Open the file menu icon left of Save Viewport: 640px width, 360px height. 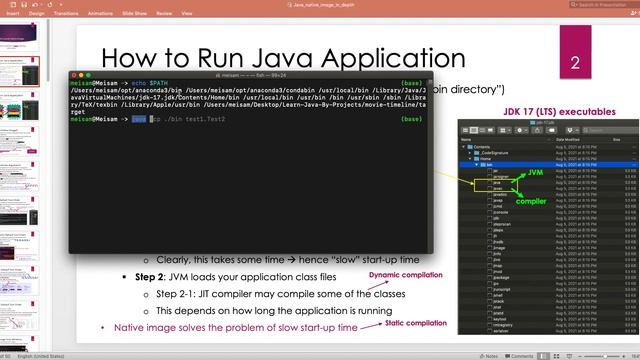pos(13,5)
